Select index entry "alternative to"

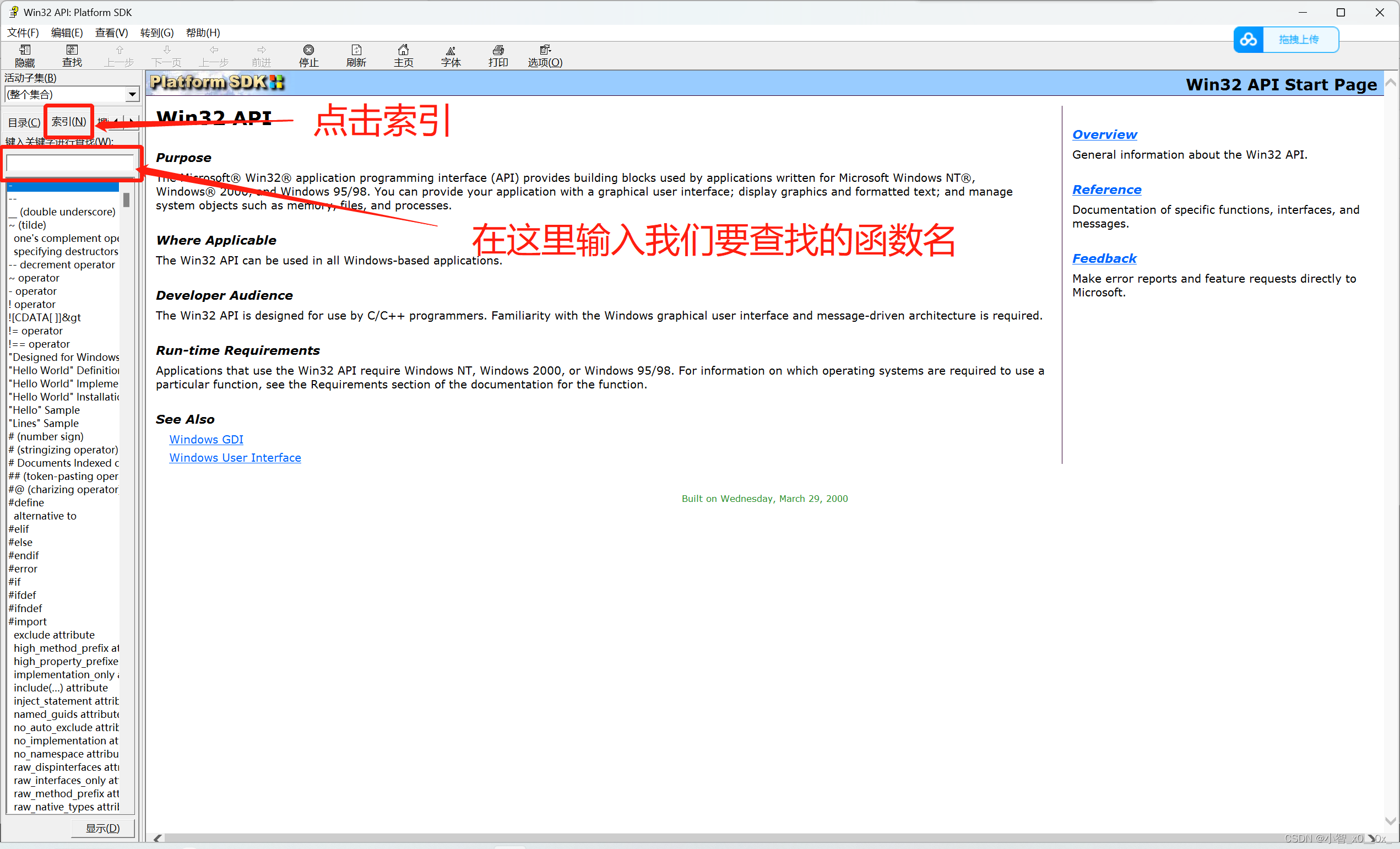(x=45, y=516)
